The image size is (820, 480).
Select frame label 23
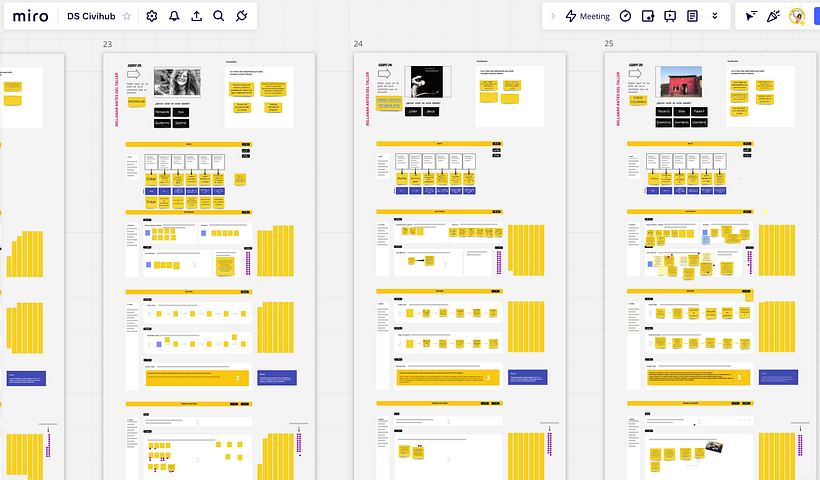(107, 44)
